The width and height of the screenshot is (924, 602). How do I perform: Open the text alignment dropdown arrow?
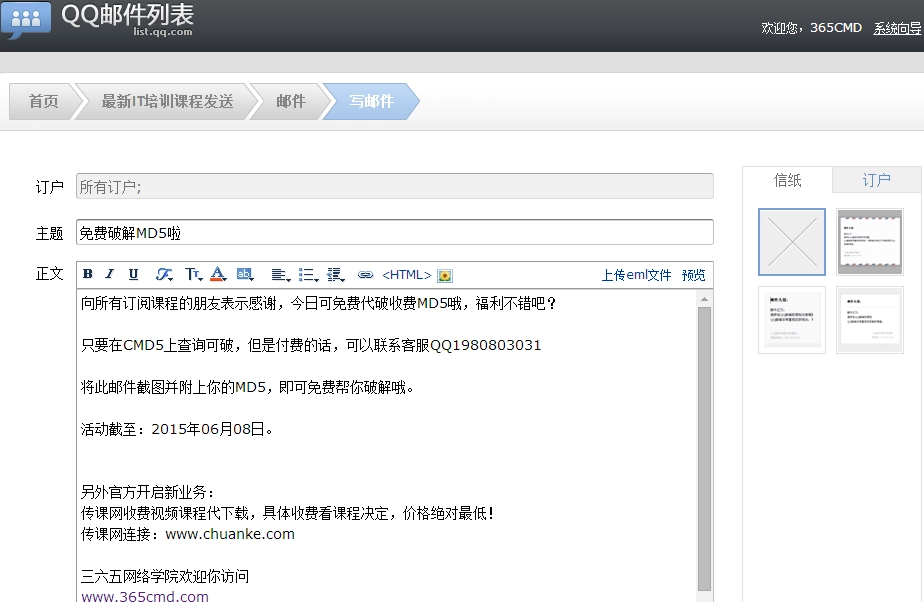(289, 278)
